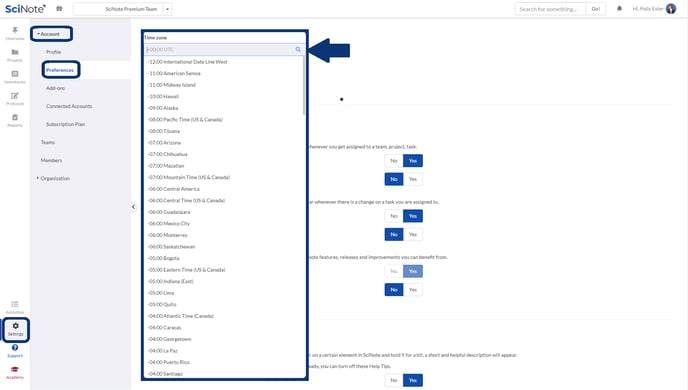Click the time zone list scrollbar
This screenshot has width=688, height=390.
click(x=304, y=86)
